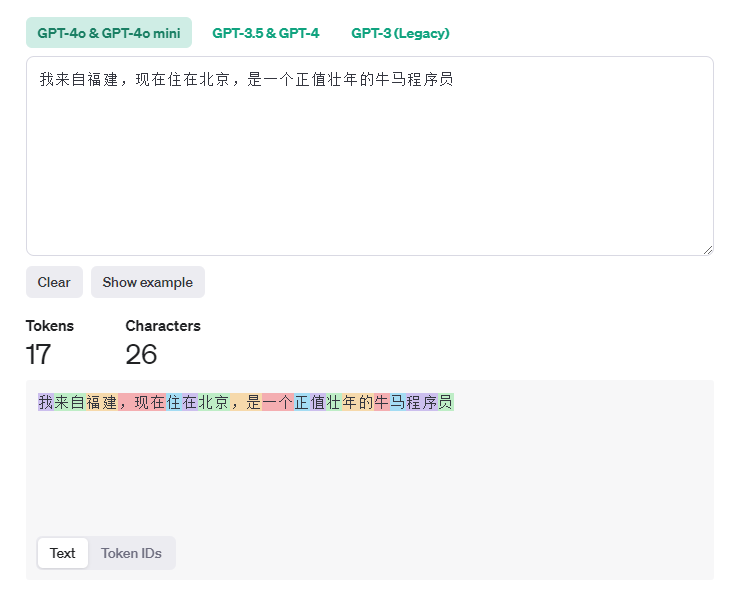Image resolution: width=747 pixels, height=590 pixels.
Task: Click the Tokens count value 17
Action: pos(38,354)
